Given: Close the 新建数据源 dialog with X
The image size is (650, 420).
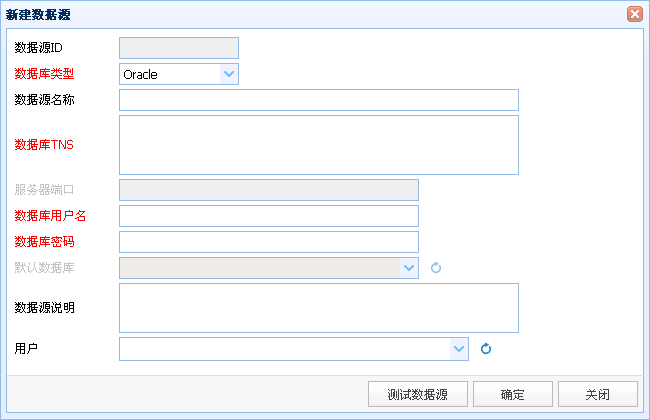Looking at the screenshot, I should [635, 14].
